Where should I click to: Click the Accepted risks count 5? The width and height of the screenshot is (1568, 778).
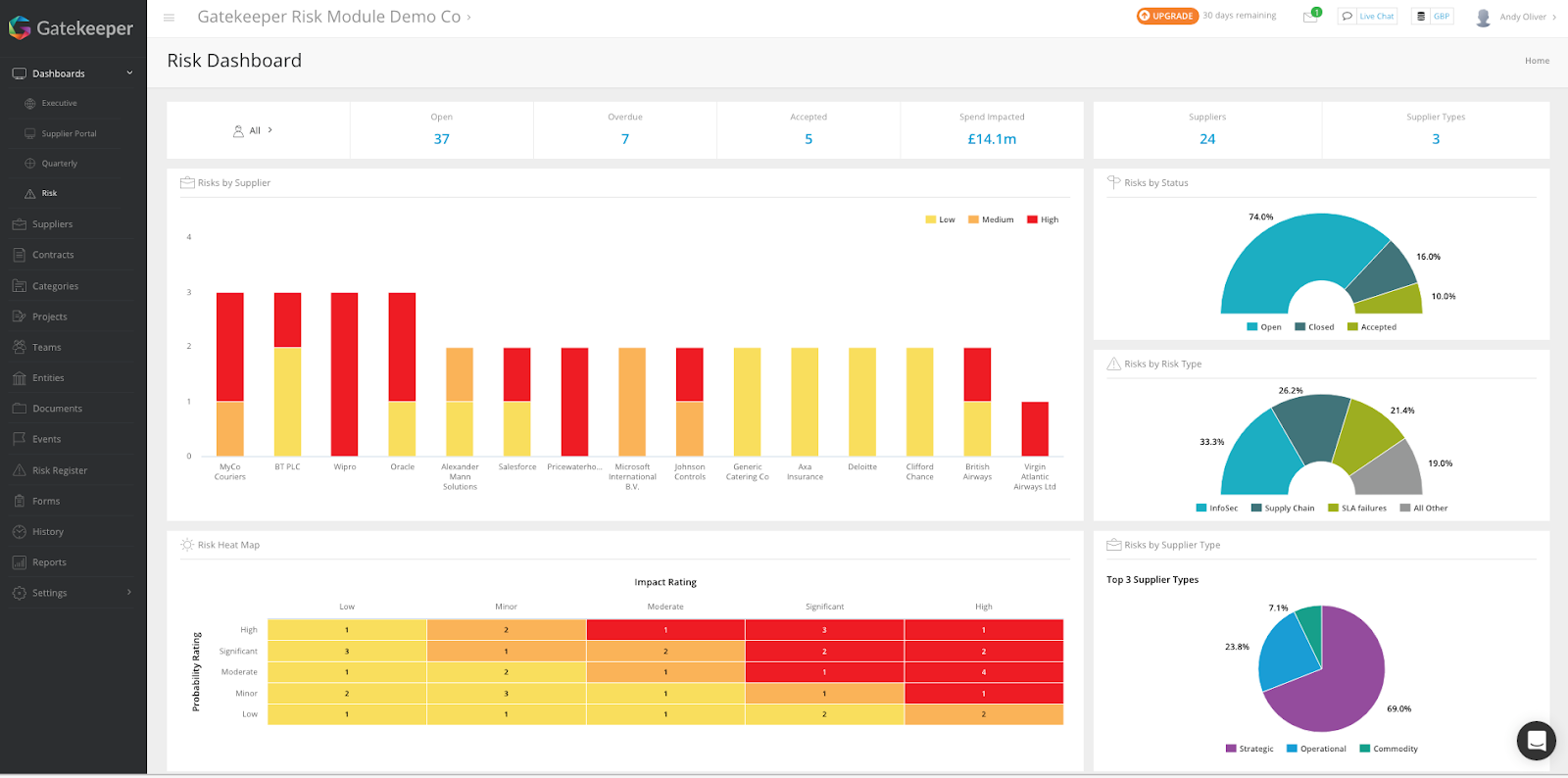tap(808, 139)
